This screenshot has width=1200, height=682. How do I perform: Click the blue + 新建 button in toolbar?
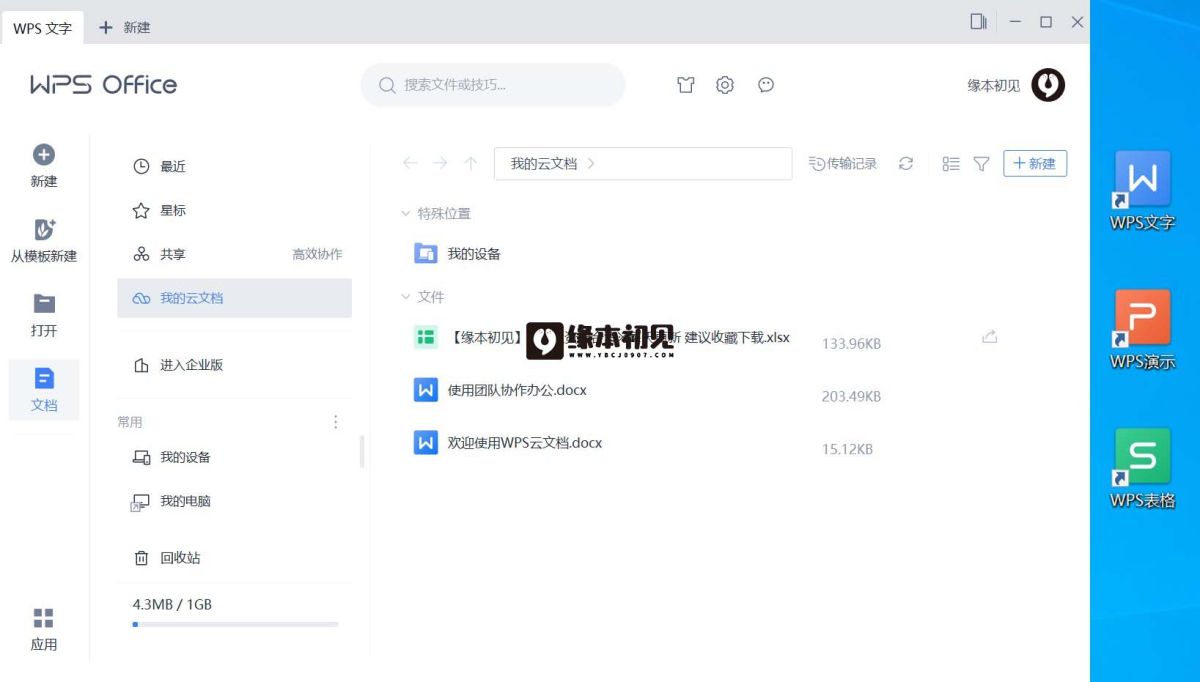(1035, 163)
